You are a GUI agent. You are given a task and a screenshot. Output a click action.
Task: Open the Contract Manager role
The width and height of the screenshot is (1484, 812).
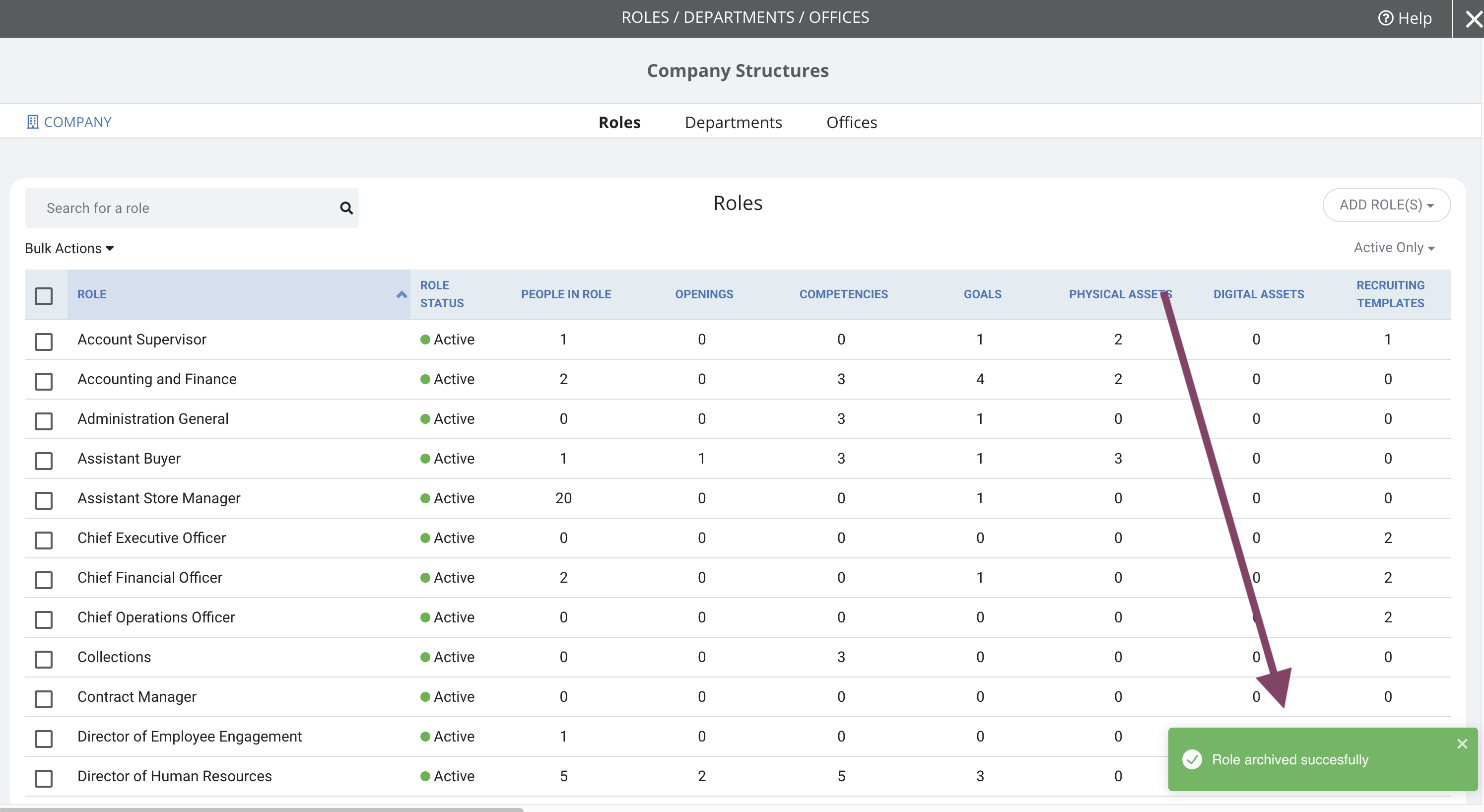click(x=136, y=697)
